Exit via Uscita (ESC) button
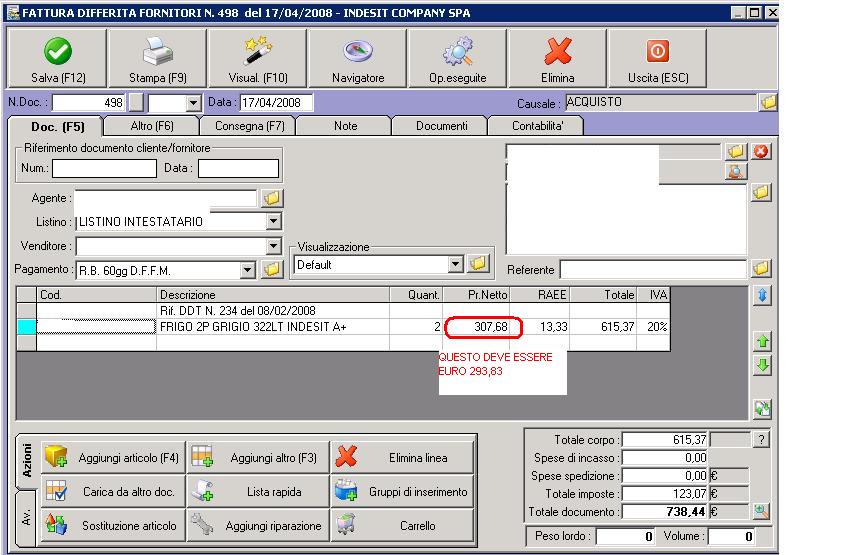 (x=658, y=58)
